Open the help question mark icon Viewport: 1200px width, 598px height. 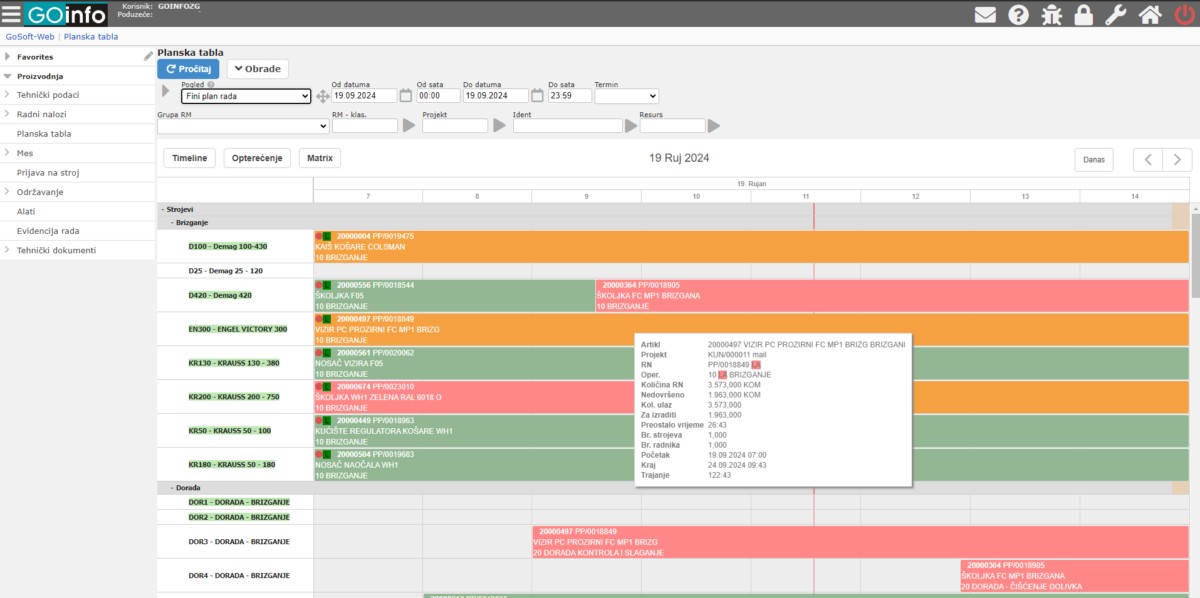tap(1019, 15)
